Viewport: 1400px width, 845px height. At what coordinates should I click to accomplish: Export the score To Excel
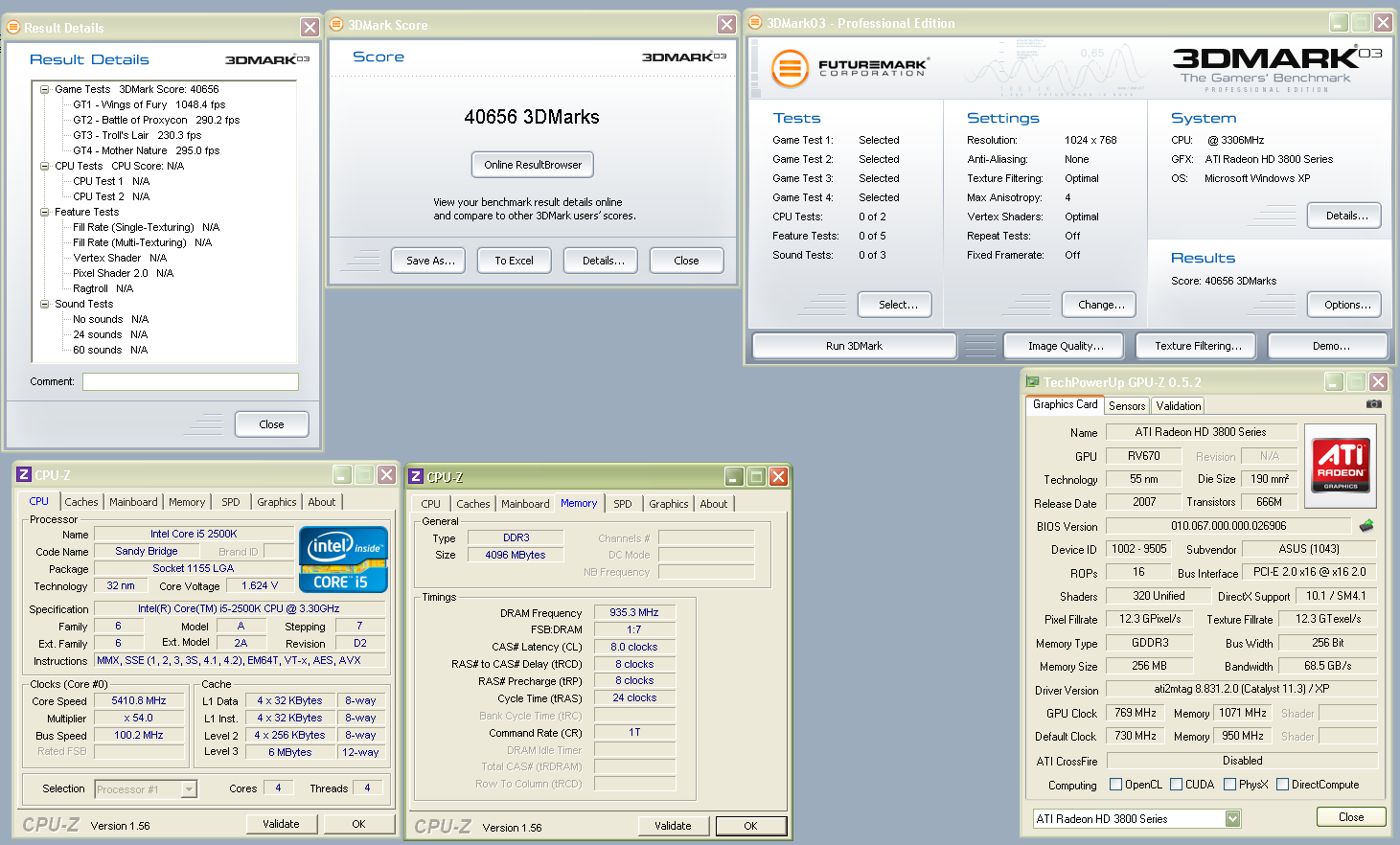click(514, 261)
